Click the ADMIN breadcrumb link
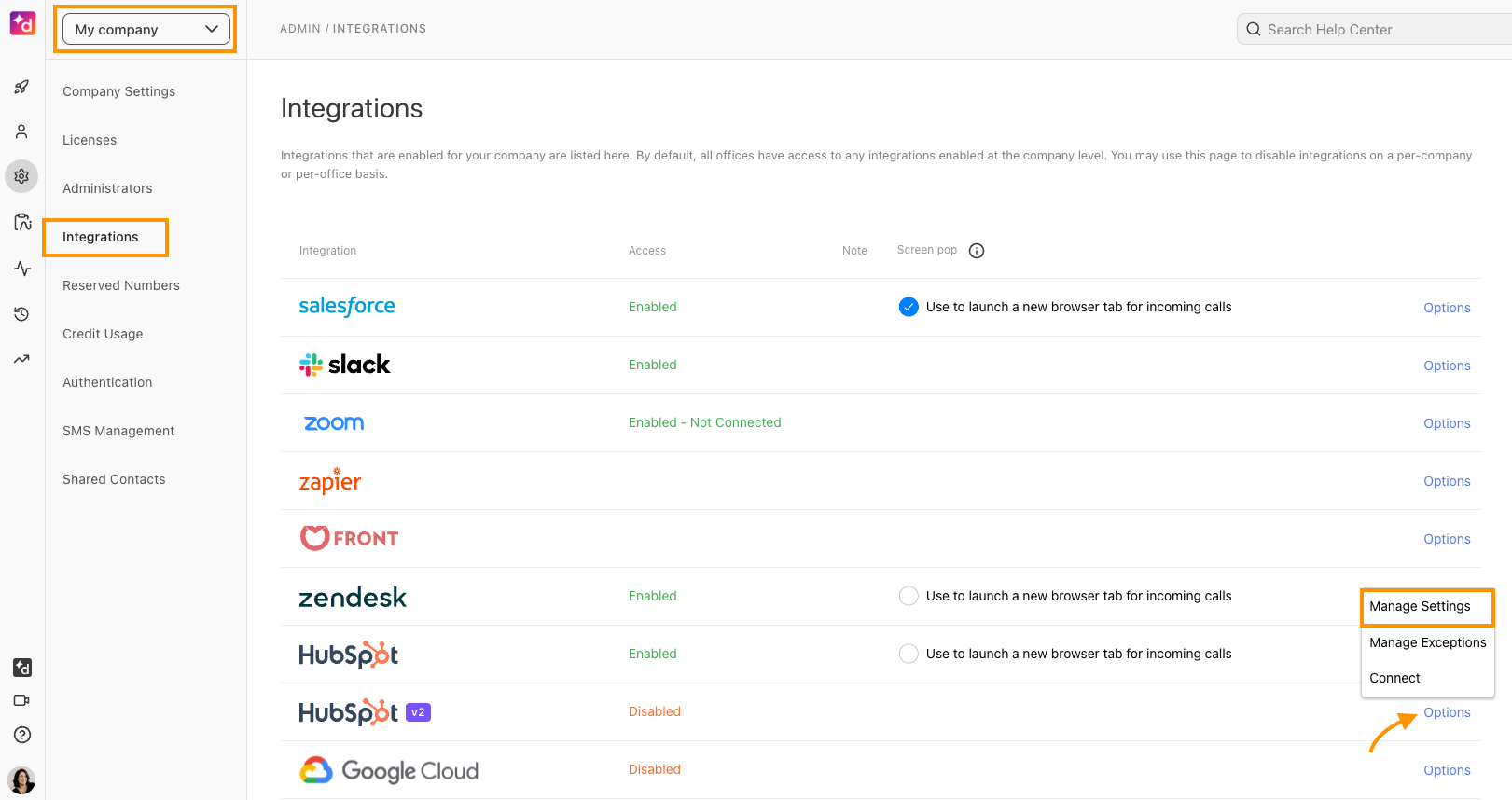The image size is (1512, 800). pyautogui.click(x=300, y=29)
